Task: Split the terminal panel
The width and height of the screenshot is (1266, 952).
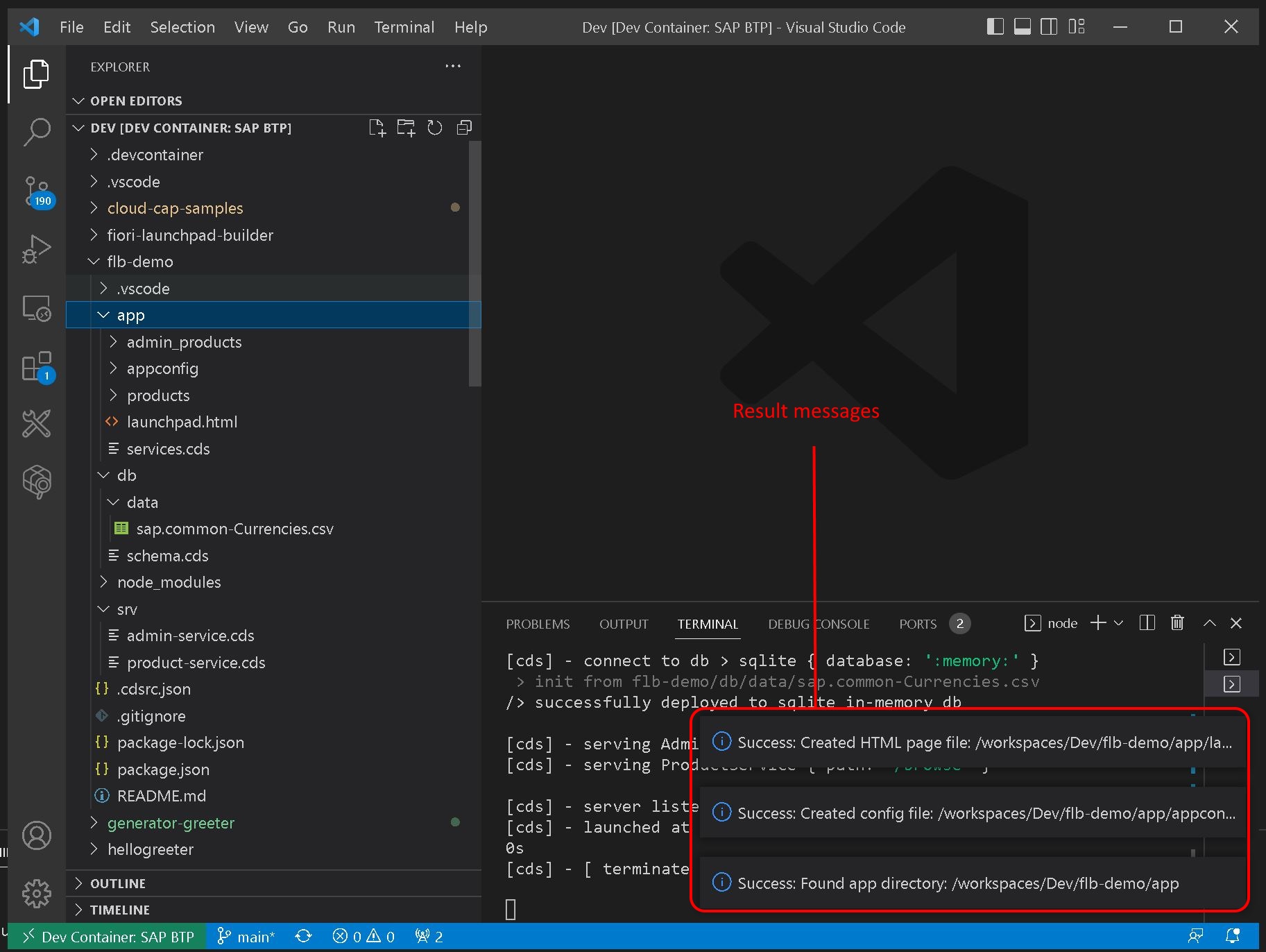Action: (1147, 623)
